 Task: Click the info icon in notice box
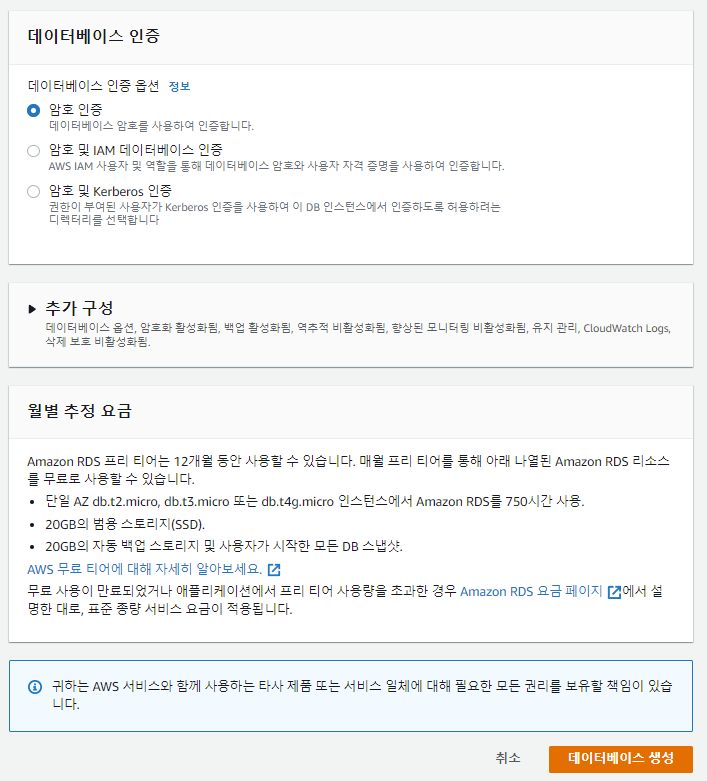[x=35, y=687]
